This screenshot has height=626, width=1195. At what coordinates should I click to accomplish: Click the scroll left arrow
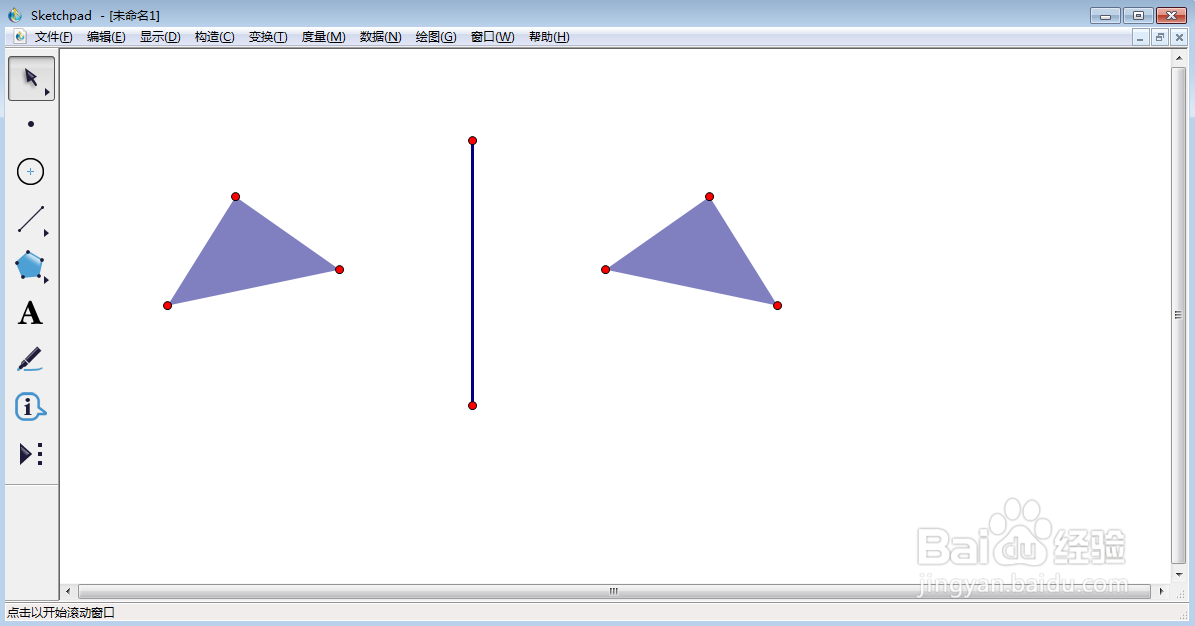(68, 591)
